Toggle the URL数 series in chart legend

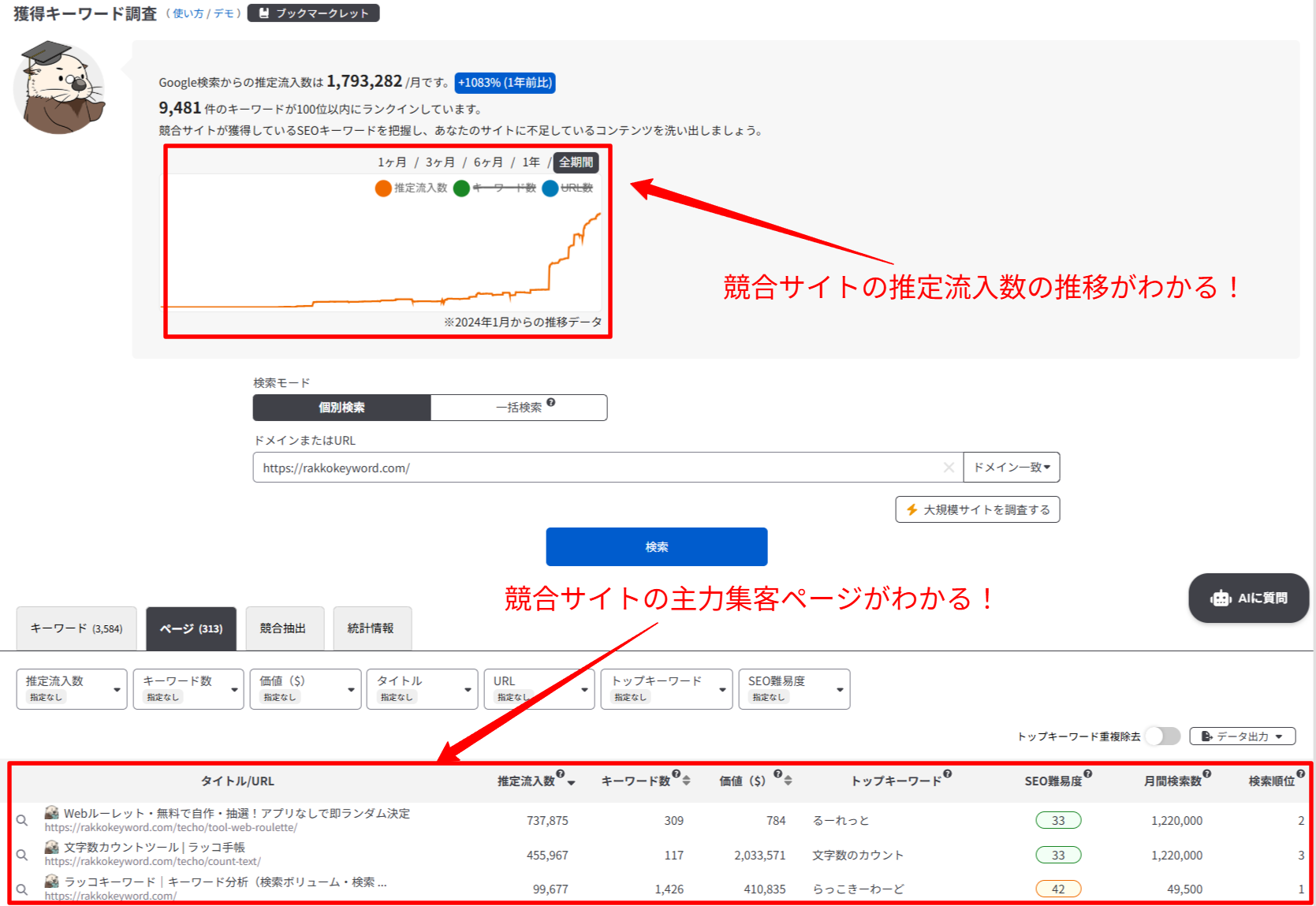click(568, 188)
